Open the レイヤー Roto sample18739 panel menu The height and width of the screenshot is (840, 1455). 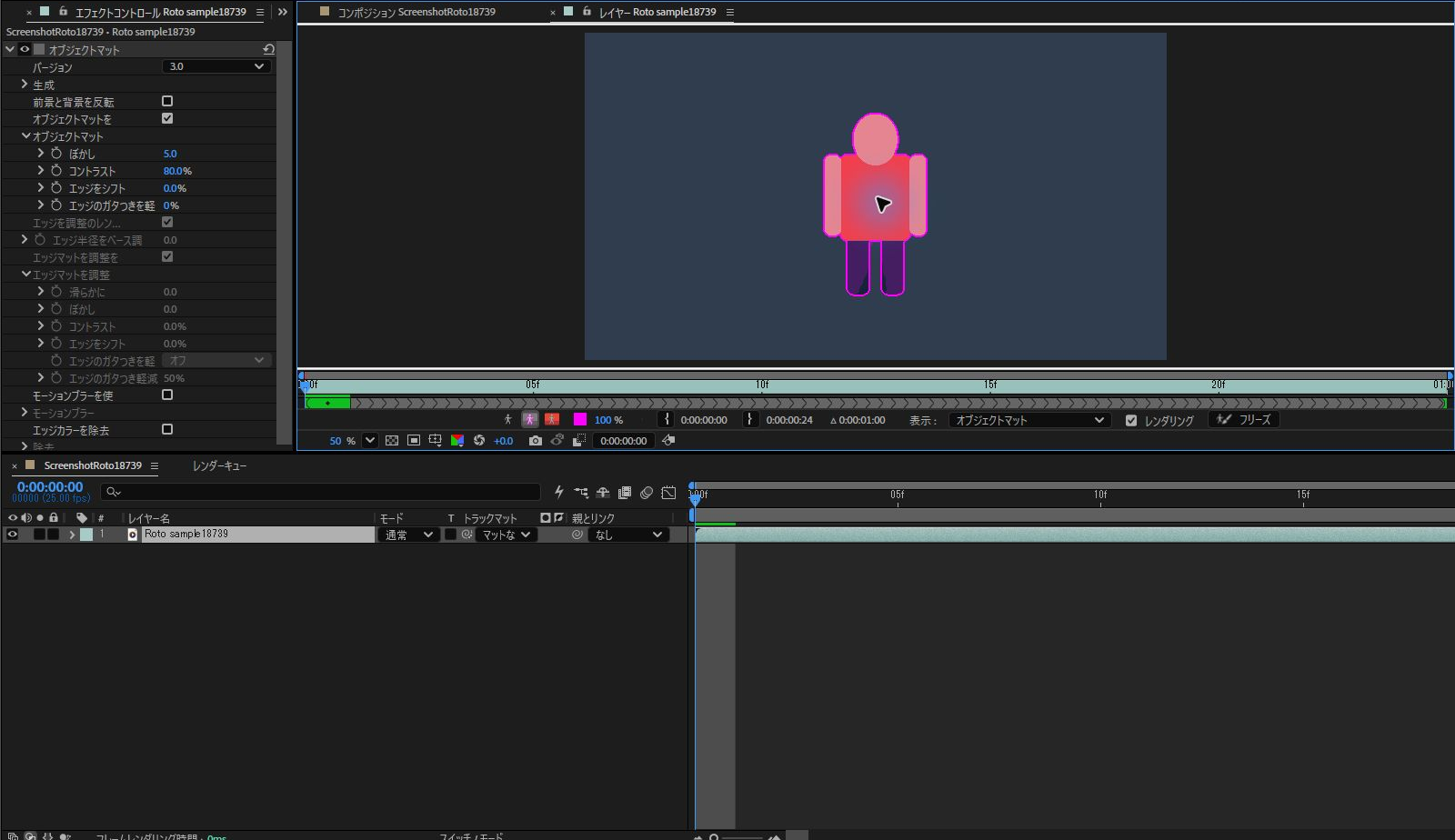729,12
